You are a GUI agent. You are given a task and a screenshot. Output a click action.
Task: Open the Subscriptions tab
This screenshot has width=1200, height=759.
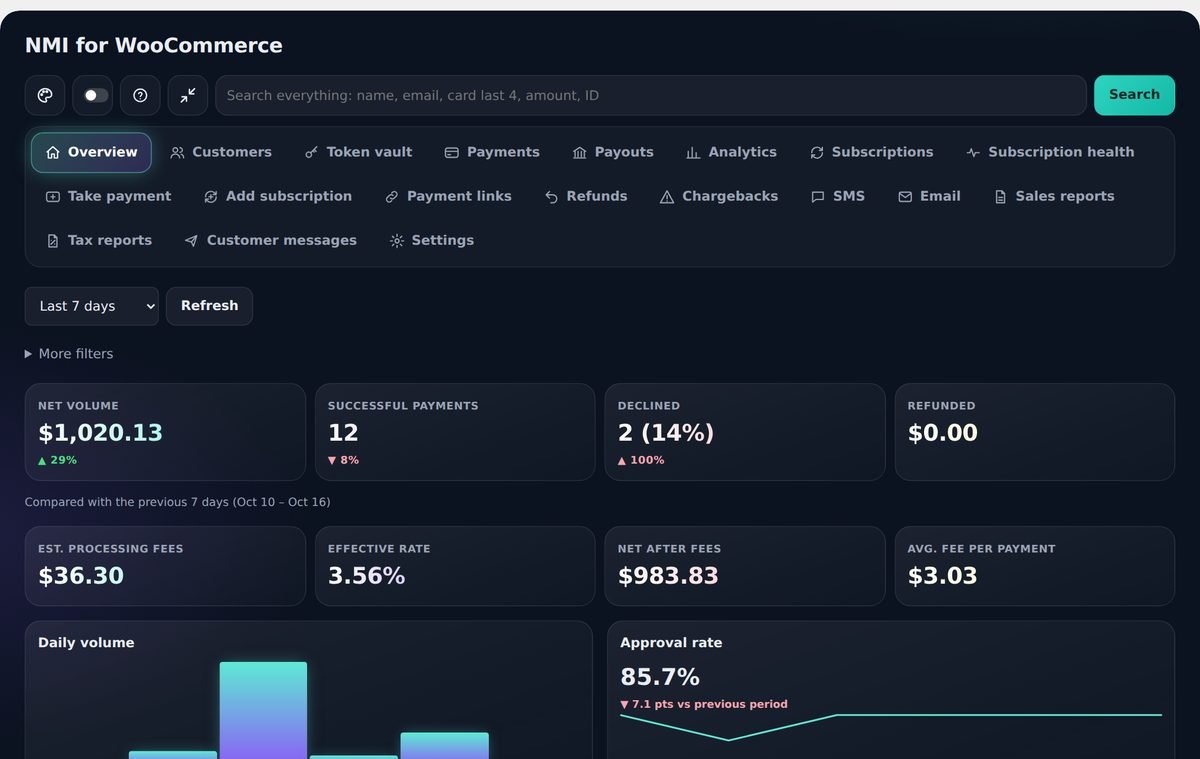(x=872, y=153)
